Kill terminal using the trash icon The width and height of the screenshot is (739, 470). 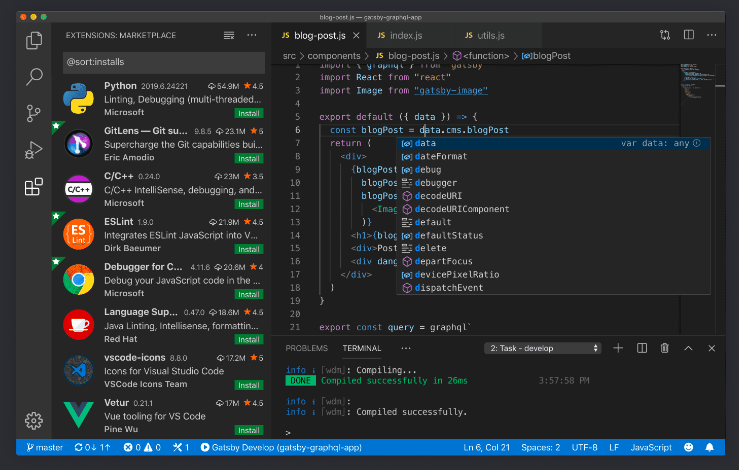[x=665, y=348]
